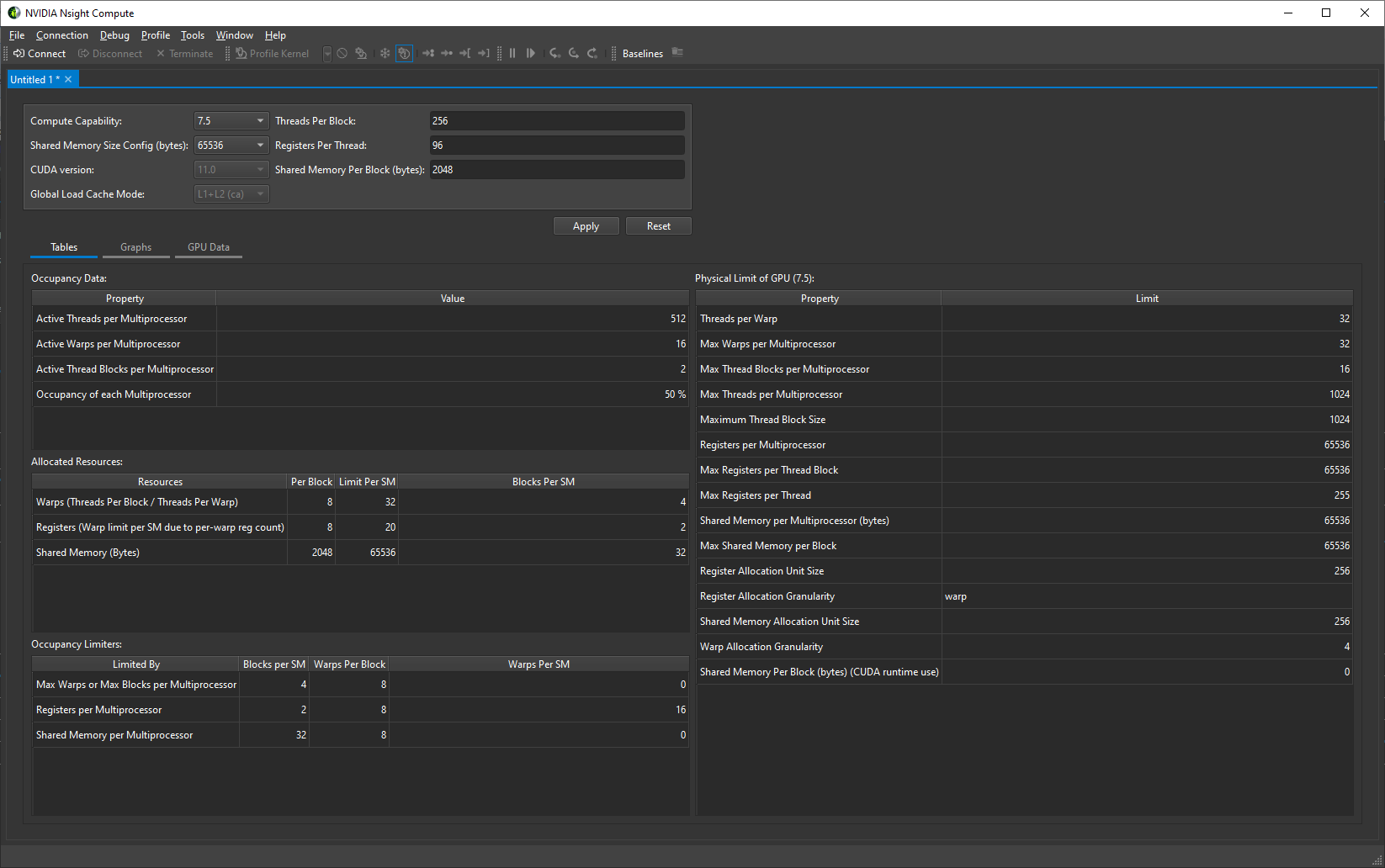Open the Debug menu
The width and height of the screenshot is (1385, 868).
(x=114, y=35)
